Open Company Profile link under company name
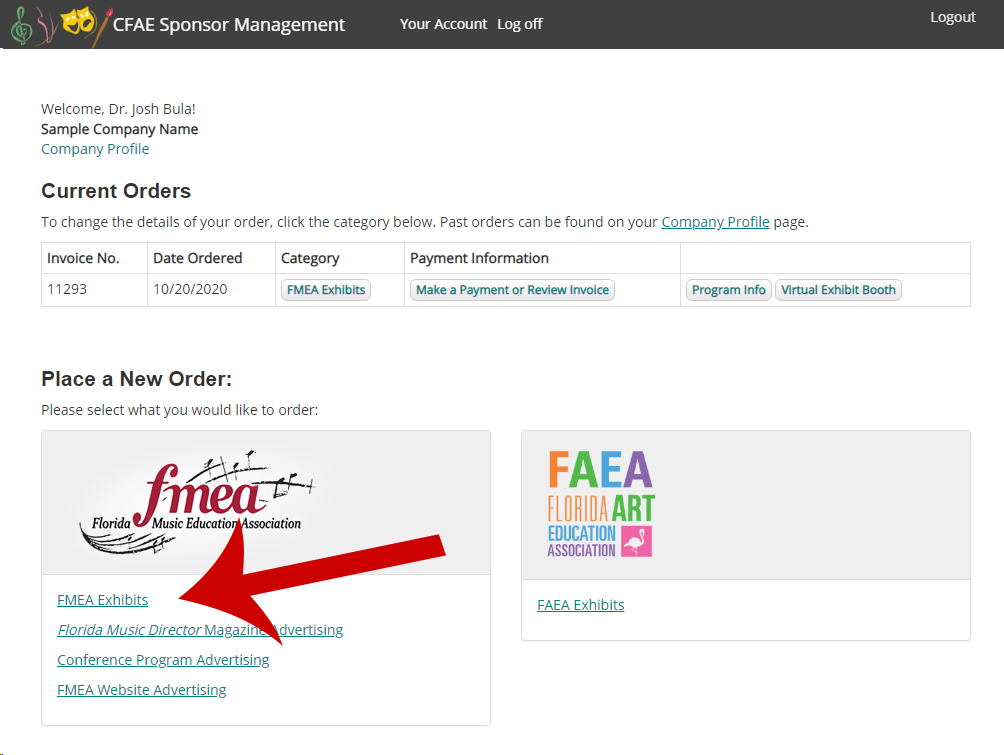The width and height of the screenshot is (1004, 755). coord(95,149)
